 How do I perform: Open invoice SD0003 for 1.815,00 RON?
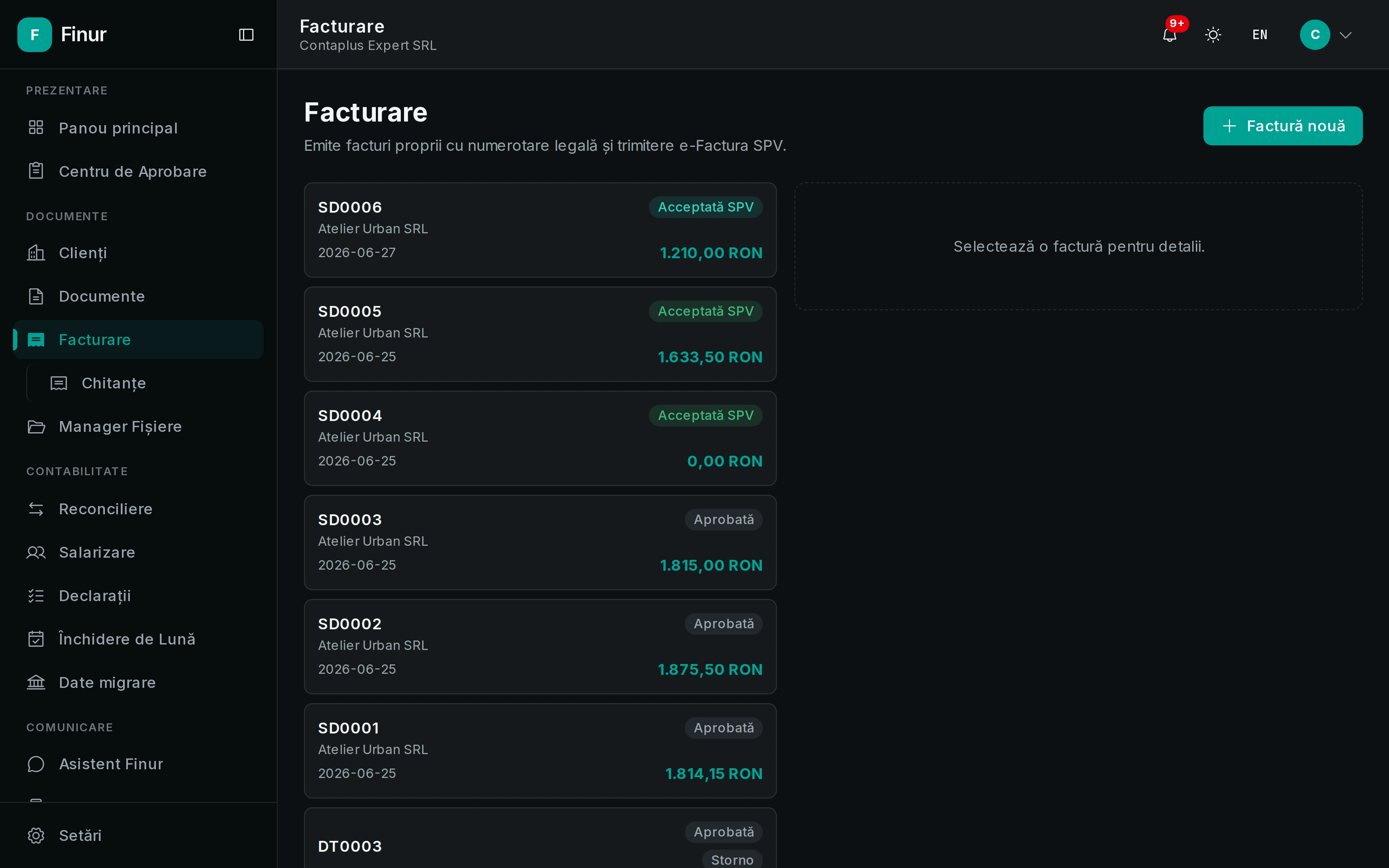[540, 542]
